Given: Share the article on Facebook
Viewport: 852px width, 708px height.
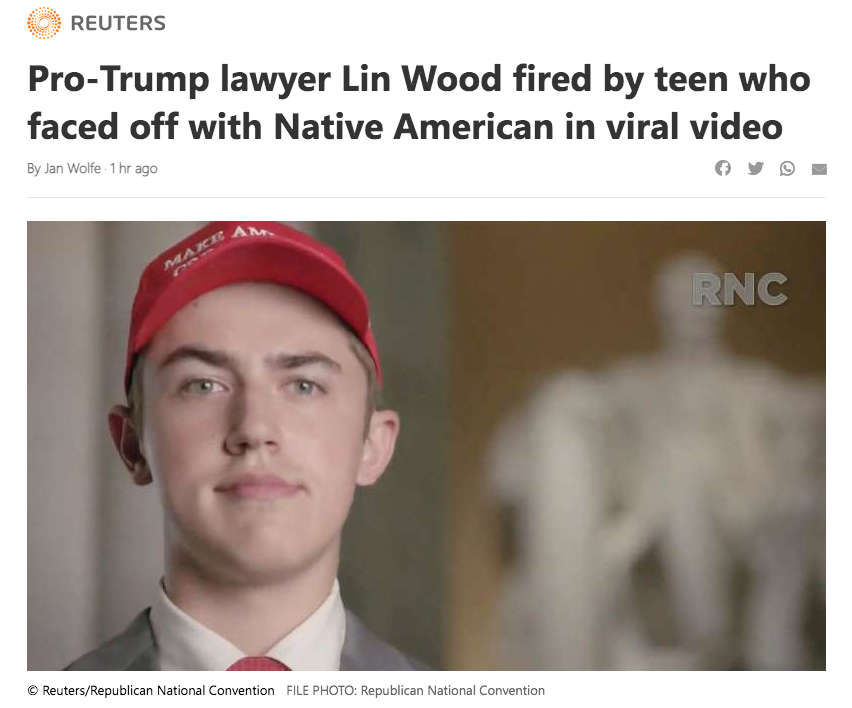Looking at the screenshot, I should pos(723,168).
